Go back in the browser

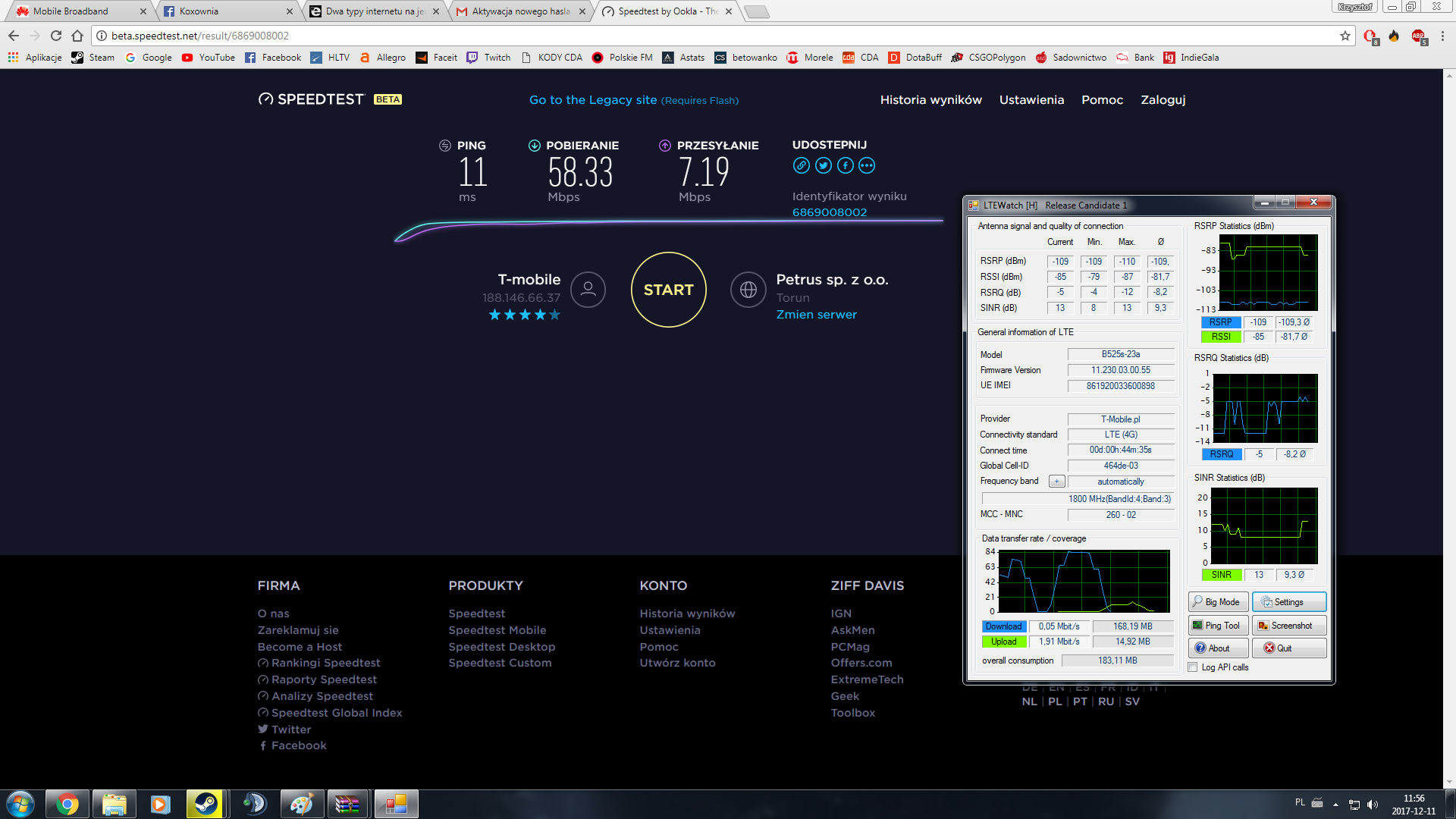point(14,36)
